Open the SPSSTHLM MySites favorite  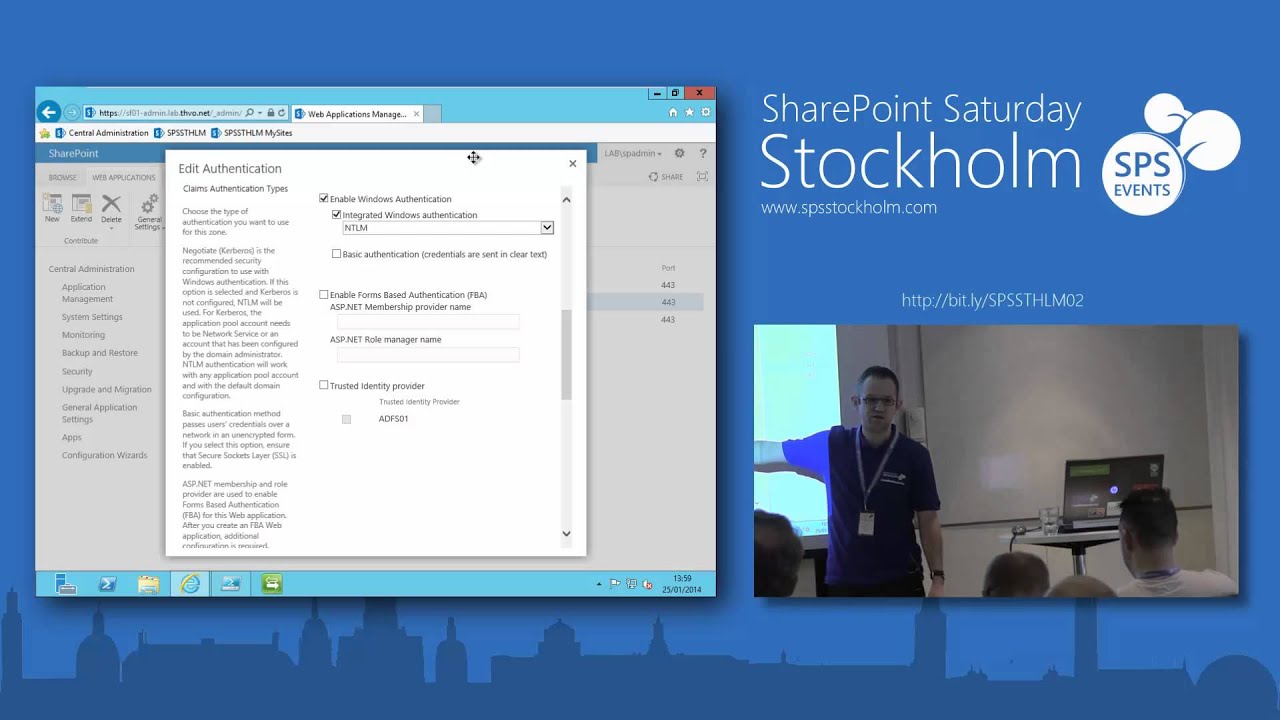pos(252,133)
